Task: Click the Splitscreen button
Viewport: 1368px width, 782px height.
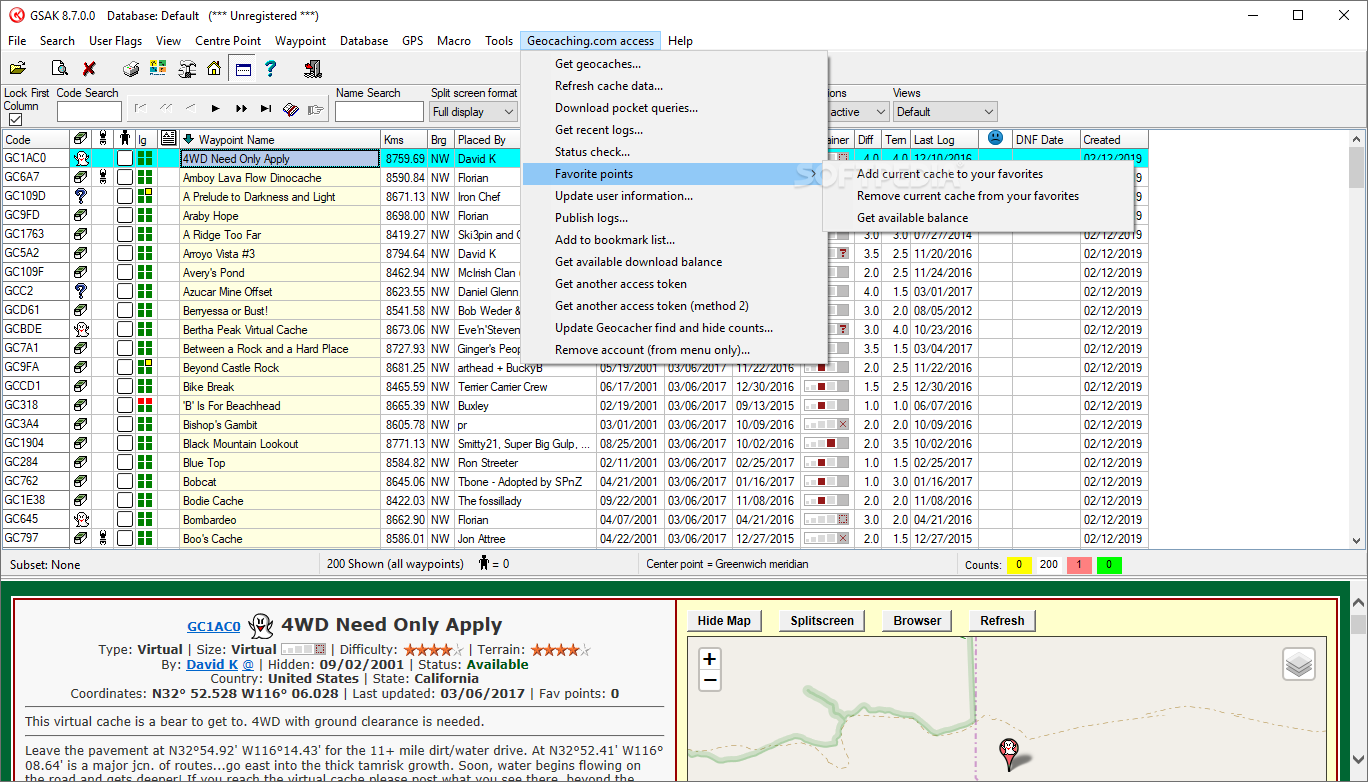Action: pyautogui.click(x=822, y=621)
